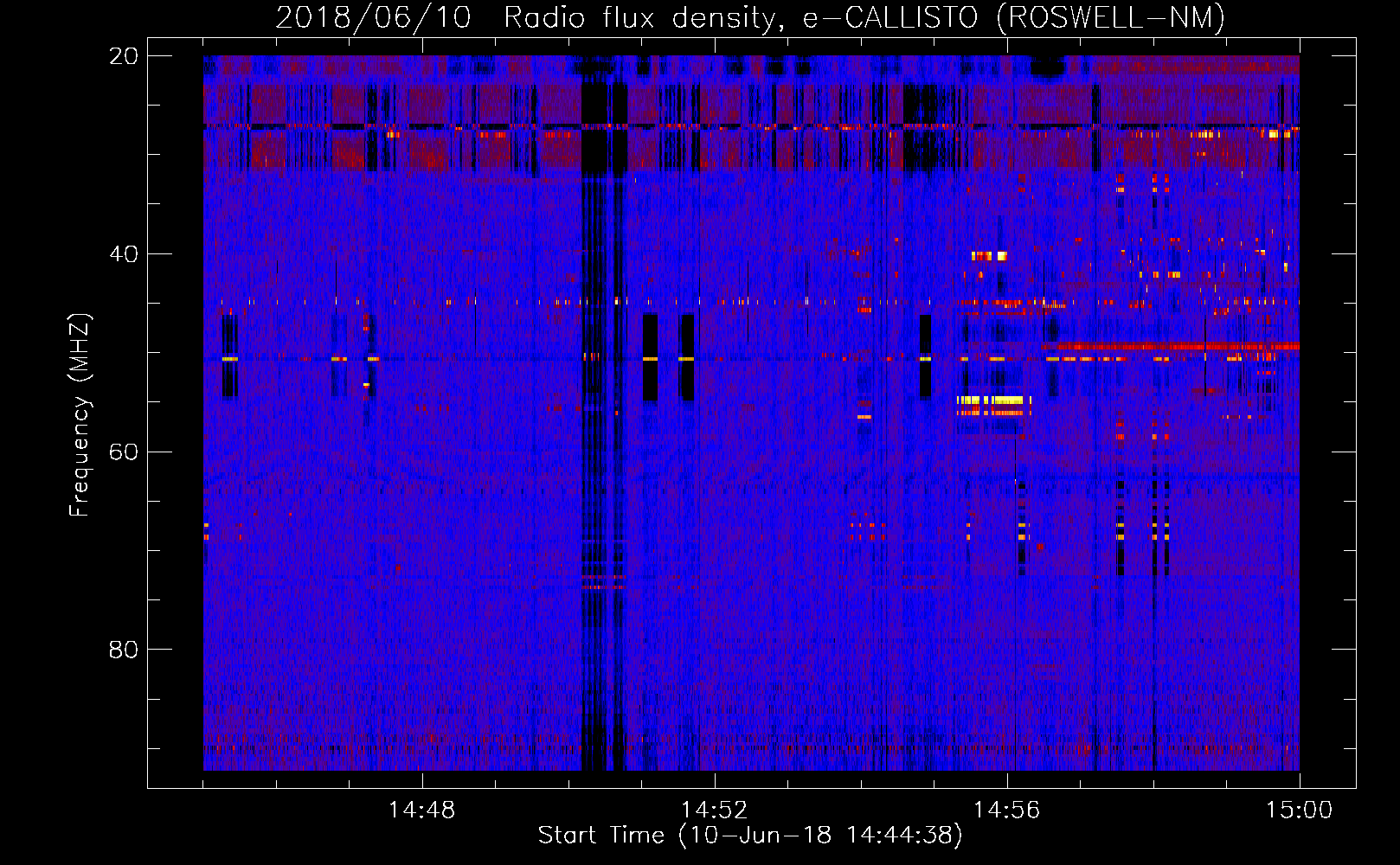Click the '80' frequency tick label
This screenshot has width=1400, height=865.
pos(124,650)
